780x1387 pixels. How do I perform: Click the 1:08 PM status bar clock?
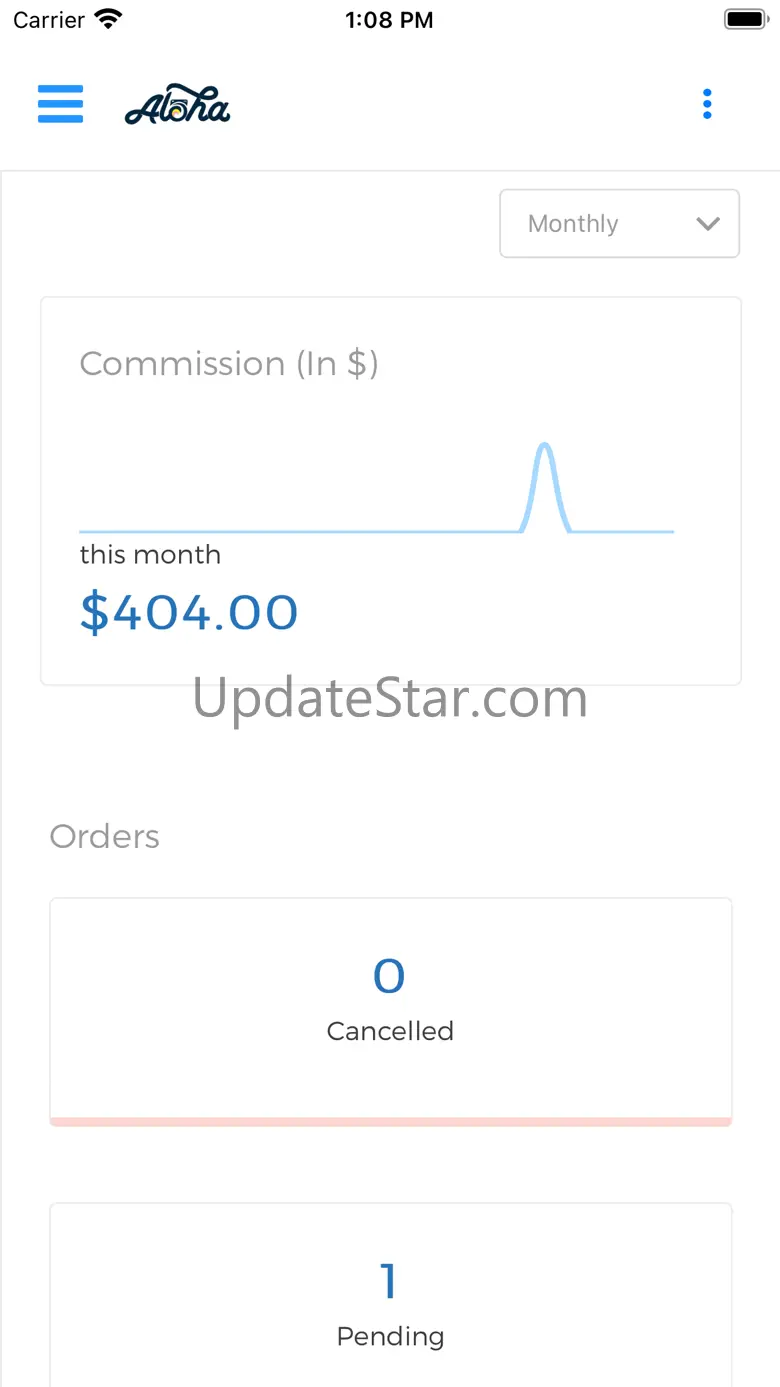pyautogui.click(x=389, y=19)
